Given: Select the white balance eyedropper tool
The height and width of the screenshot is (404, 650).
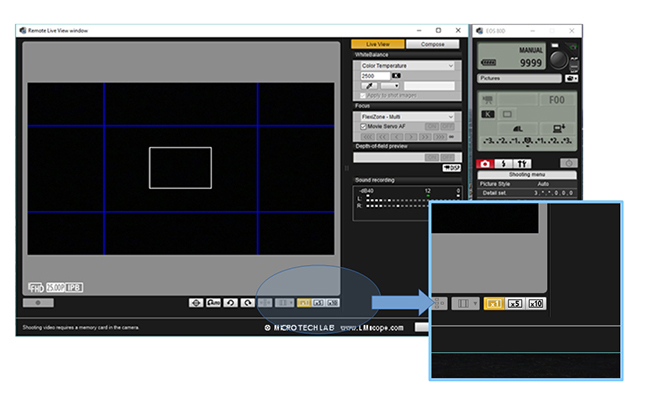Looking at the screenshot, I should click(367, 86).
